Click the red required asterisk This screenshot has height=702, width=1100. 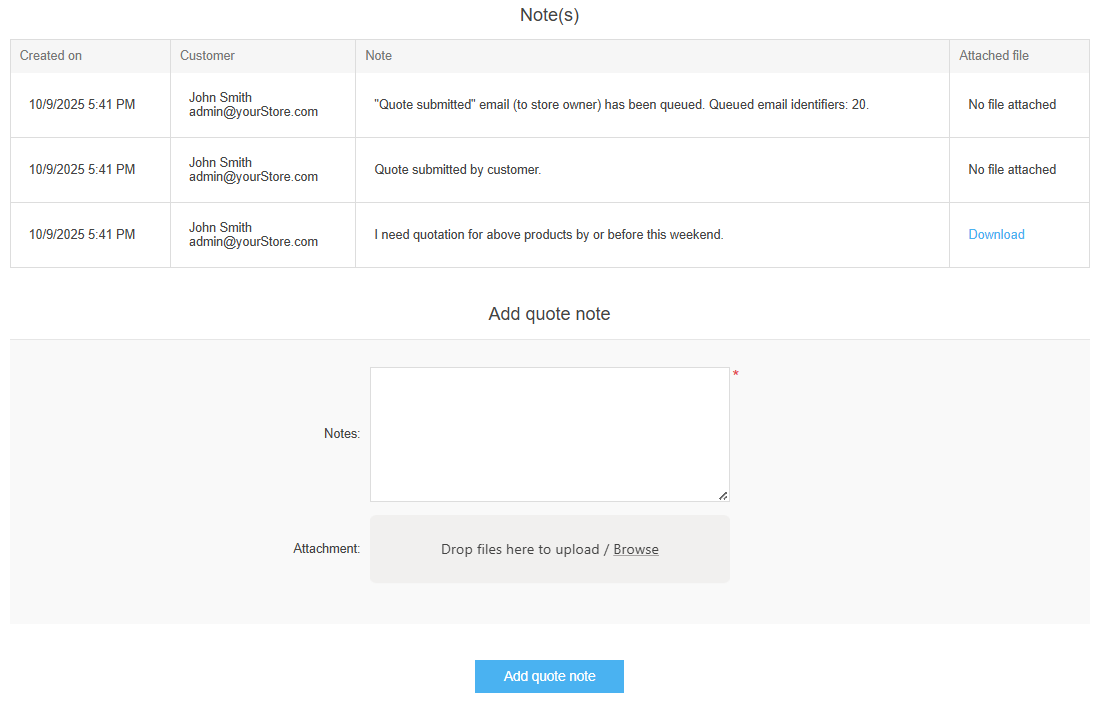[736, 374]
